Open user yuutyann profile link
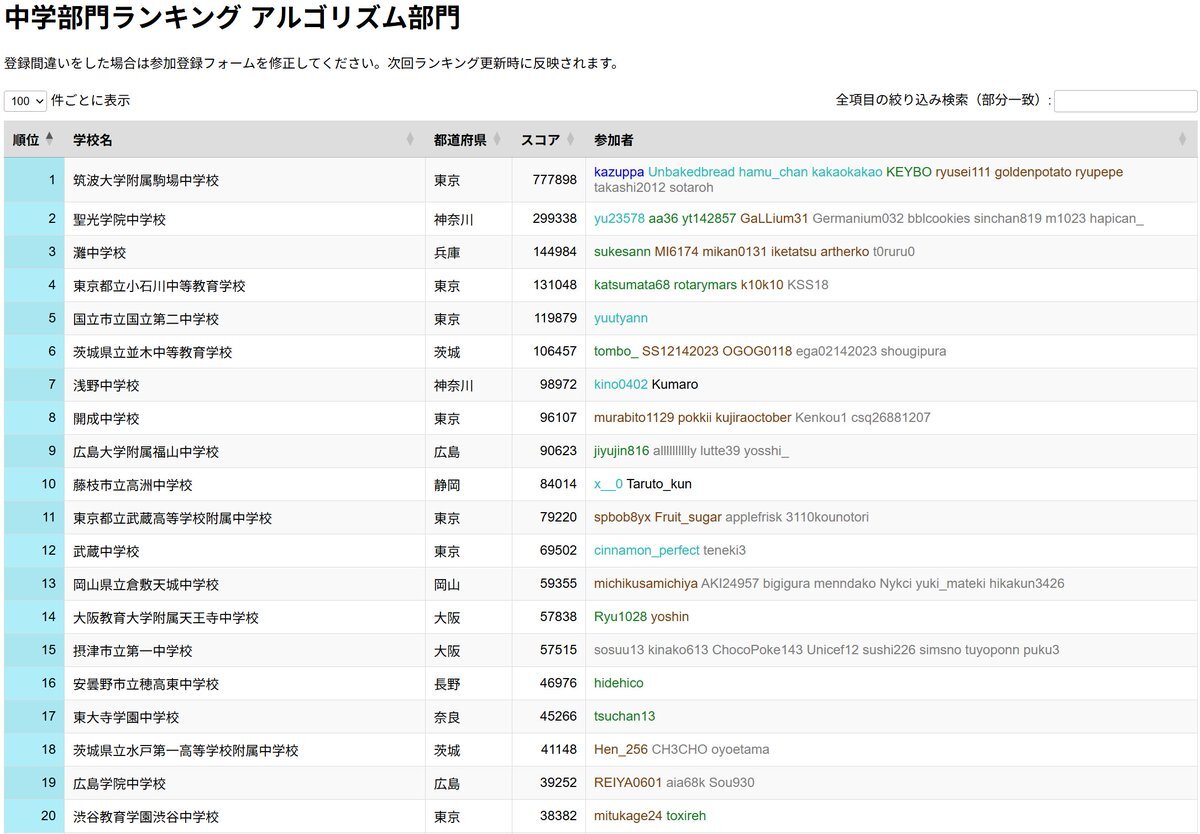This screenshot has height=834, width=1200. [x=621, y=318]
